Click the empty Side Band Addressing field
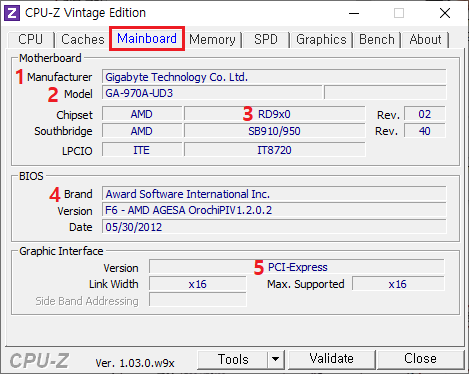The image size is (469, 374). (198, 299)
